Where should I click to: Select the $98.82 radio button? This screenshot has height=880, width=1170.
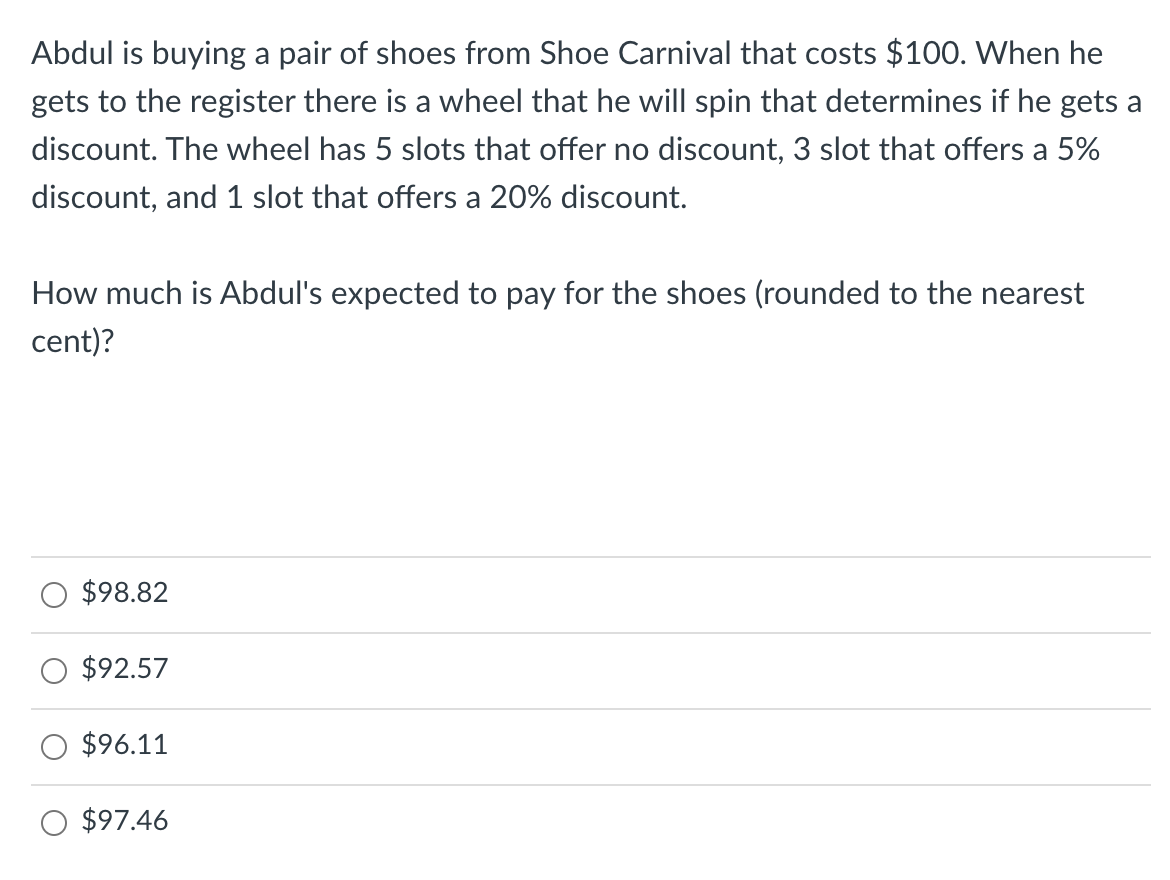tap(53, 595)
